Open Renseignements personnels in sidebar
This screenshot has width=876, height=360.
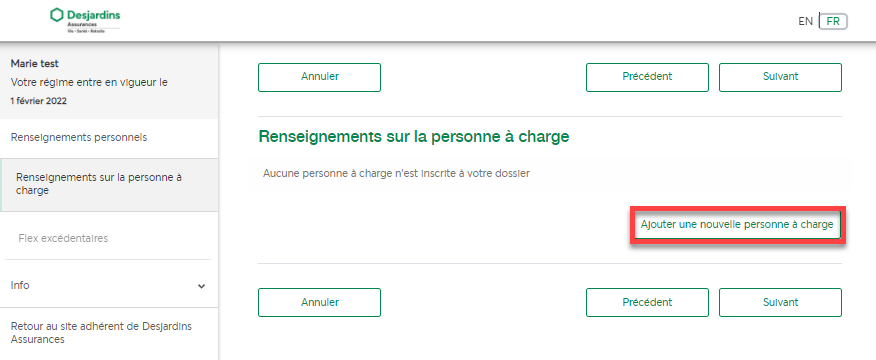coord(79,138)
